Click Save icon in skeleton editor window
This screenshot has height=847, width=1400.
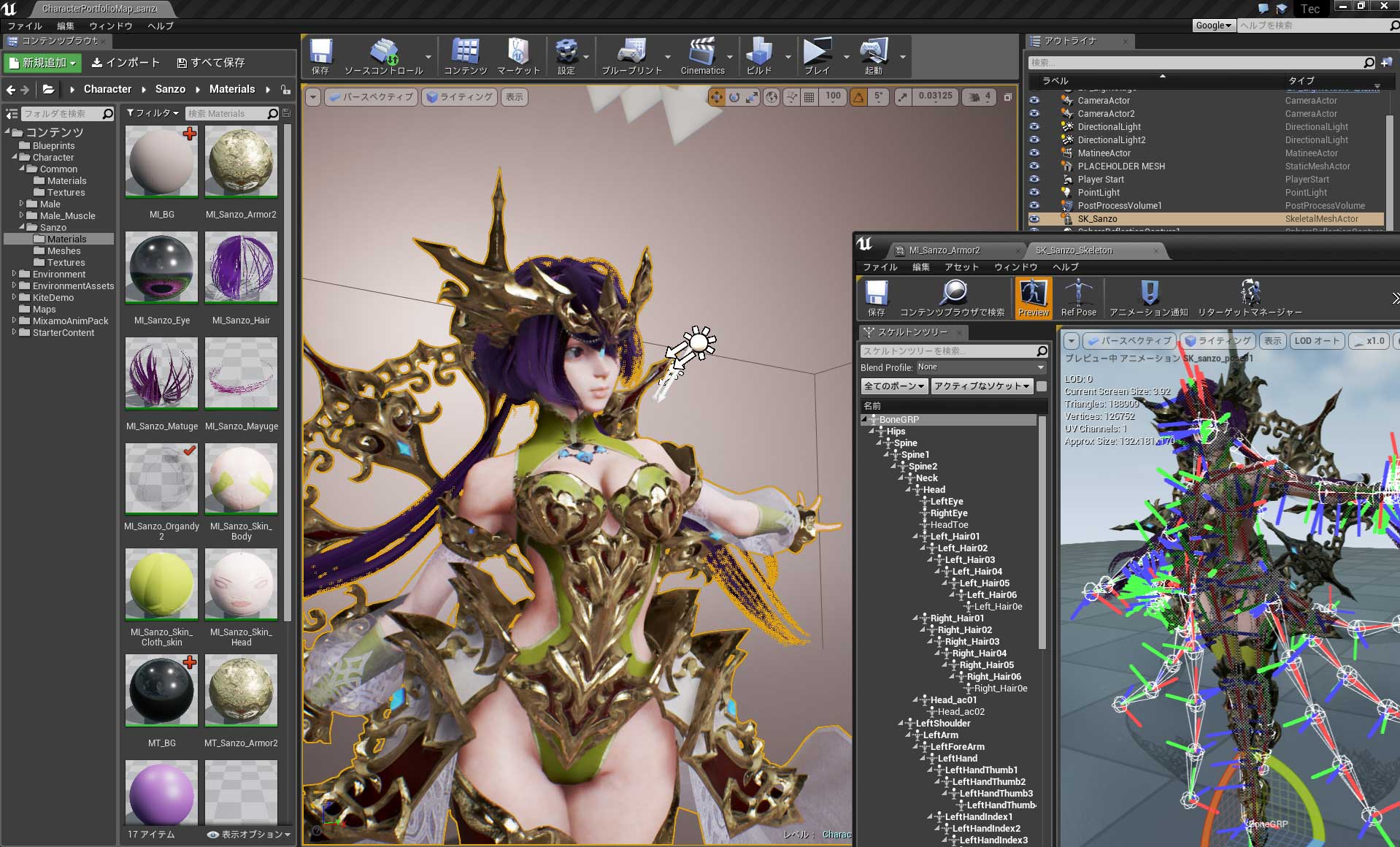(876, 293)
